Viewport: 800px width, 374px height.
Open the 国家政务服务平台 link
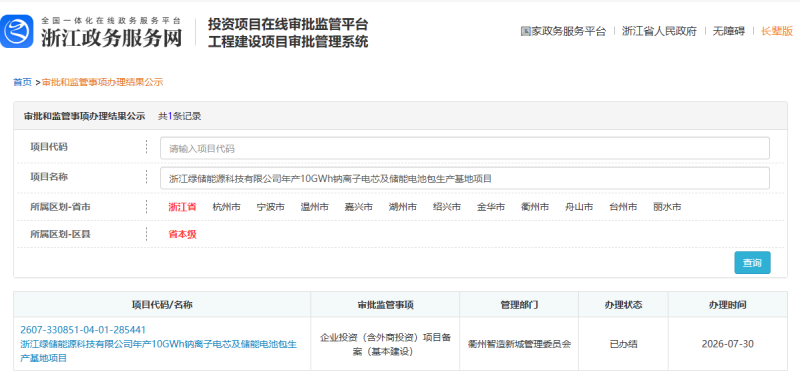563,31
